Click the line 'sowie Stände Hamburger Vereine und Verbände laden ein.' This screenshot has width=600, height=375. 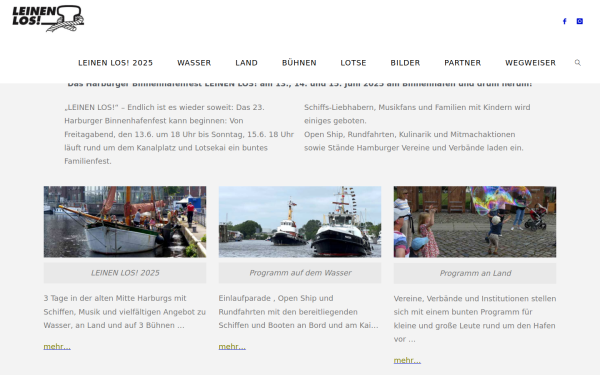click(x=414, y=148)
